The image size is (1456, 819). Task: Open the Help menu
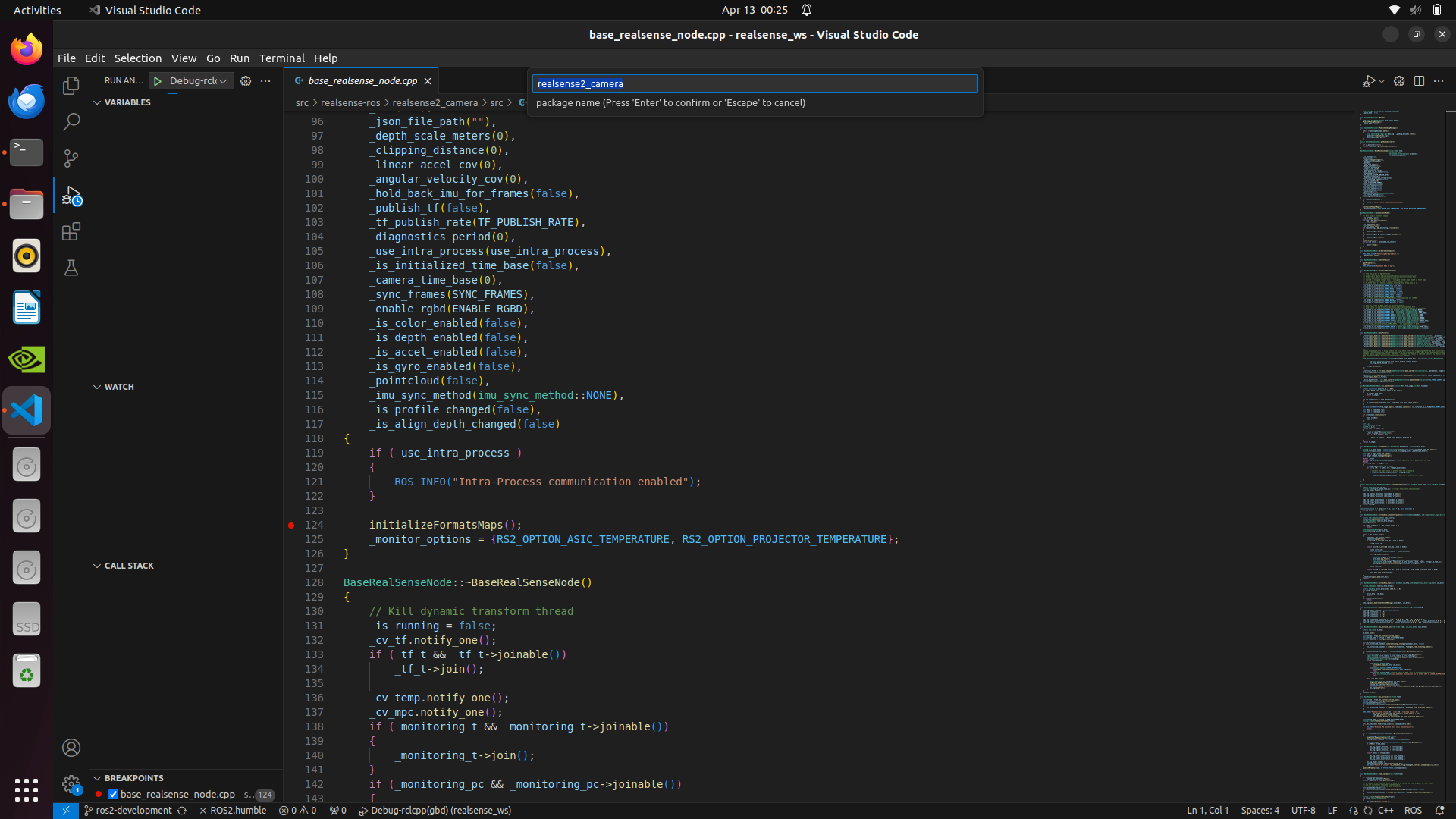point(326,58)
